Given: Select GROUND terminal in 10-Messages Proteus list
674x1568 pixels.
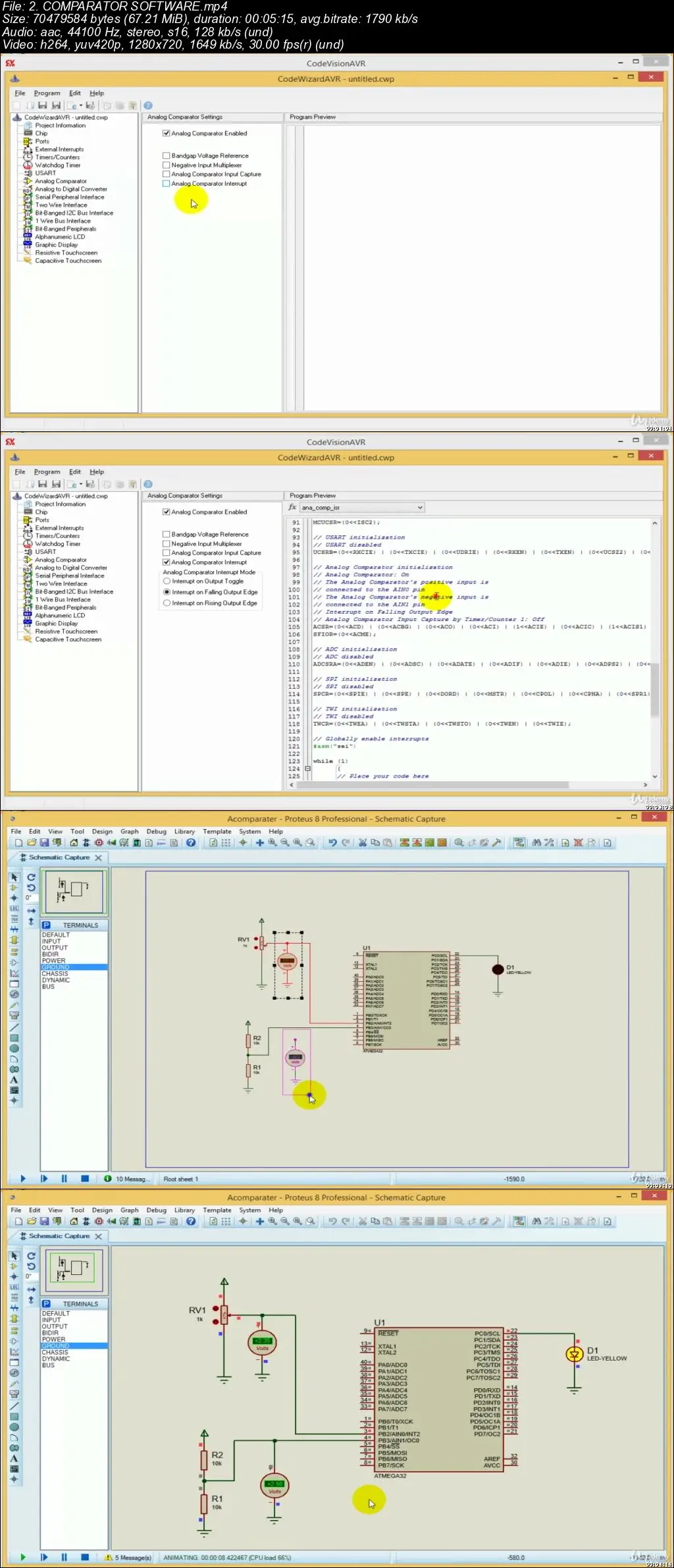Looking at the screenshot, I should [74, 967].
